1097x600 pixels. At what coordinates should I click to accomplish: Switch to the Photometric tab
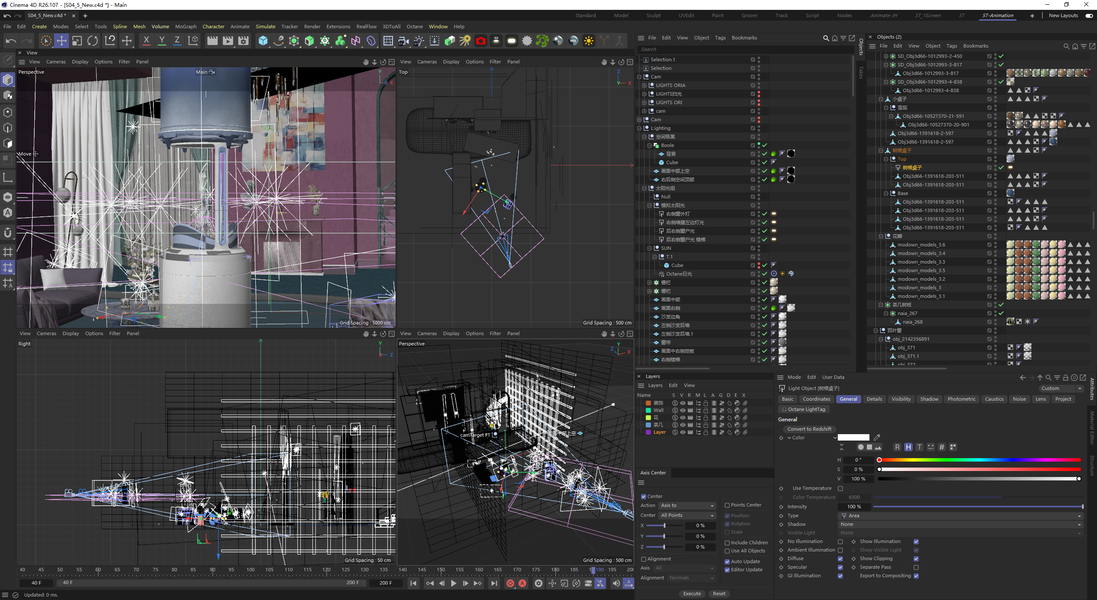(961, 399)
